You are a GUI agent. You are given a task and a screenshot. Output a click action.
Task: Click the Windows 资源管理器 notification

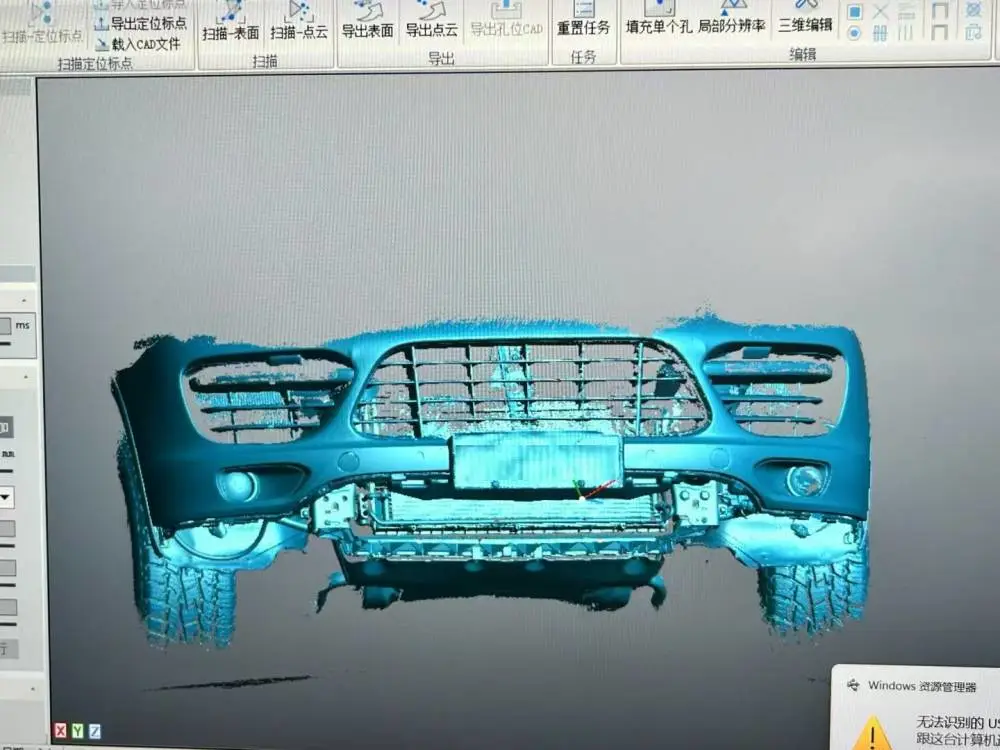pyautogui.click(x=916, y=708)
